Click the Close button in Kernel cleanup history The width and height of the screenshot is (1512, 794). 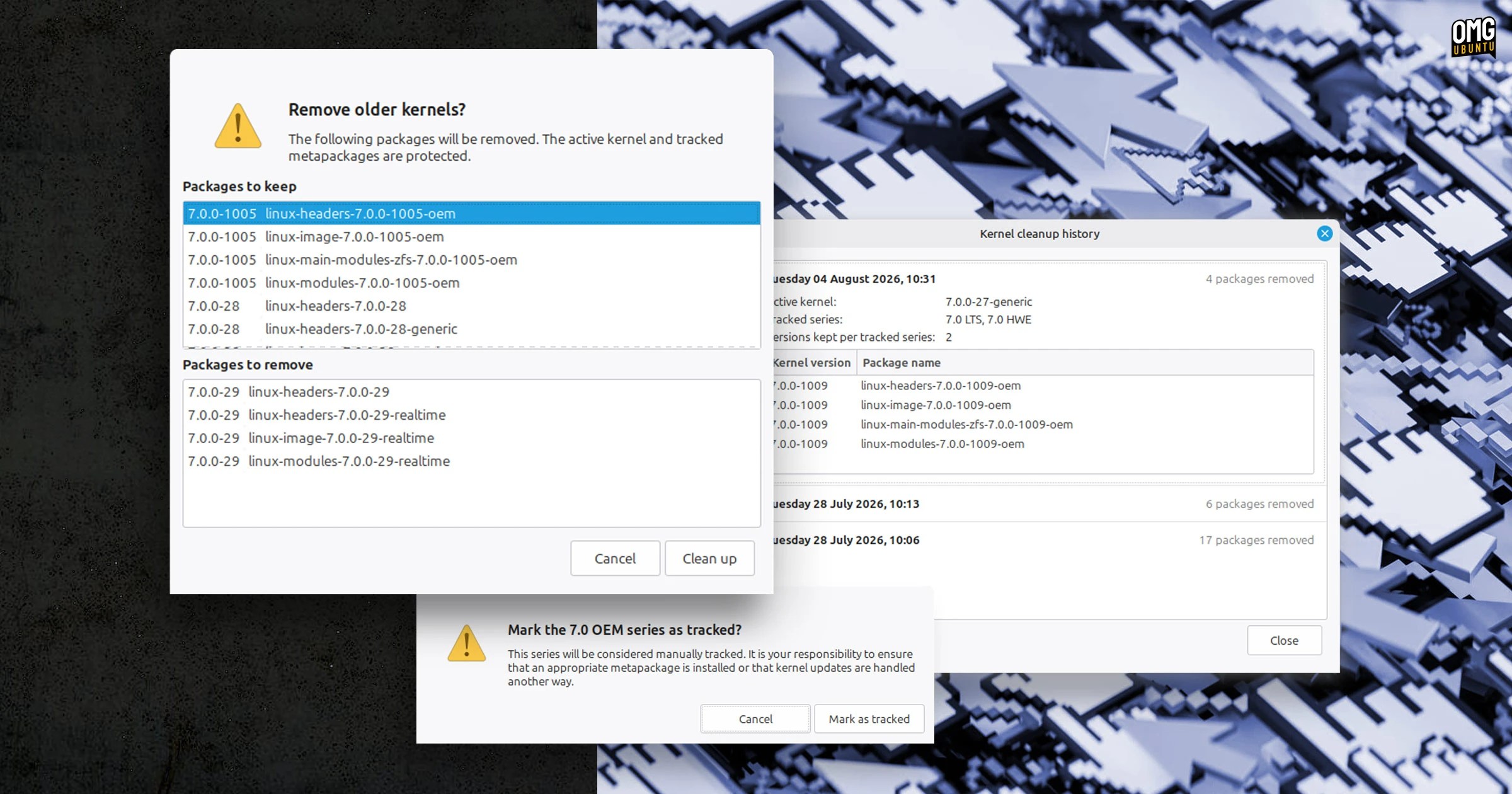(1284, 640)
